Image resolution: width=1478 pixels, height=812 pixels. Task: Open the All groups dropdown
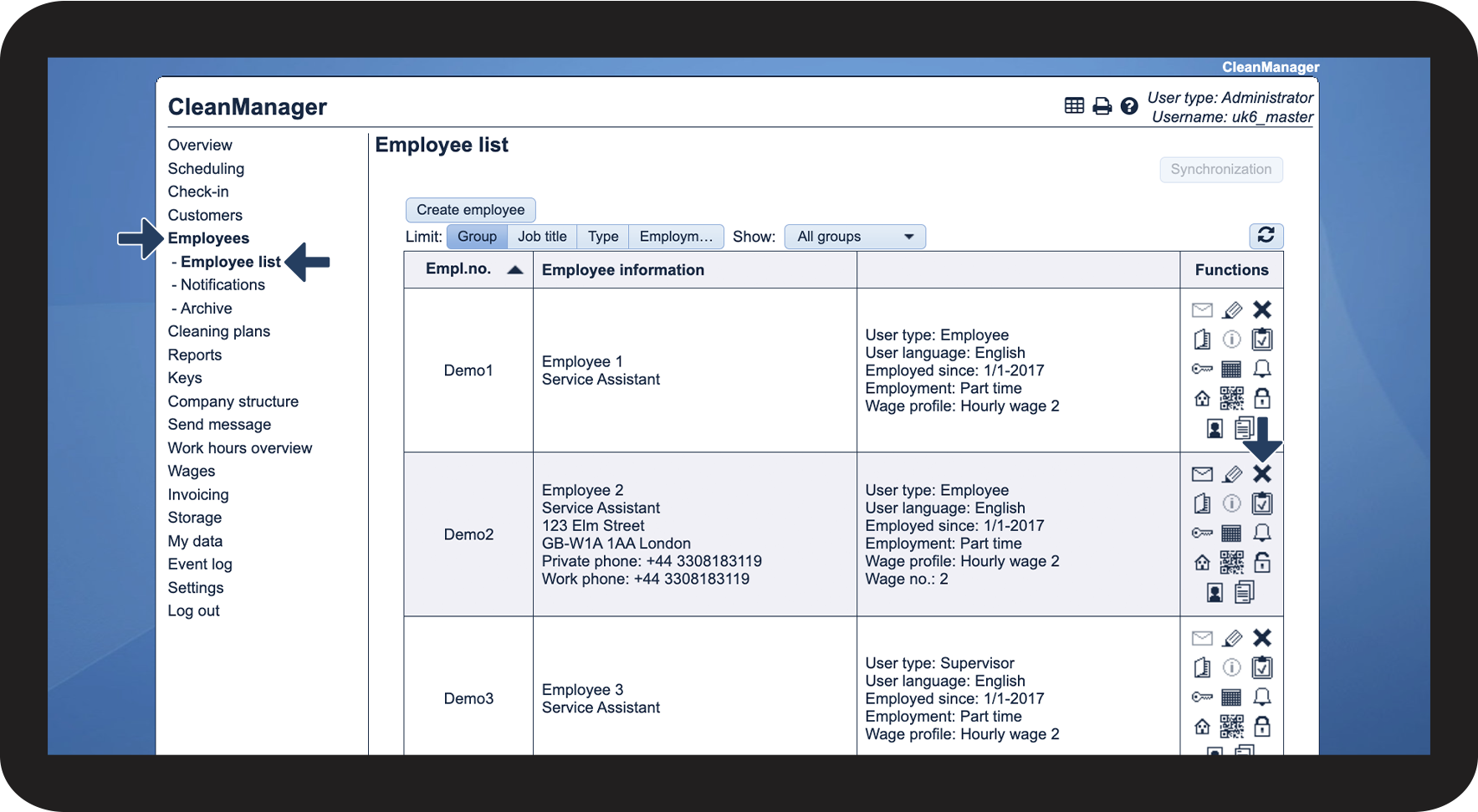pos(854,237)
